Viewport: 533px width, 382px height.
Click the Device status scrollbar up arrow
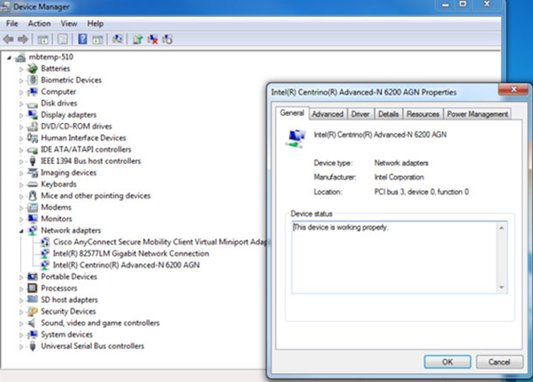[x=502, y=228]
